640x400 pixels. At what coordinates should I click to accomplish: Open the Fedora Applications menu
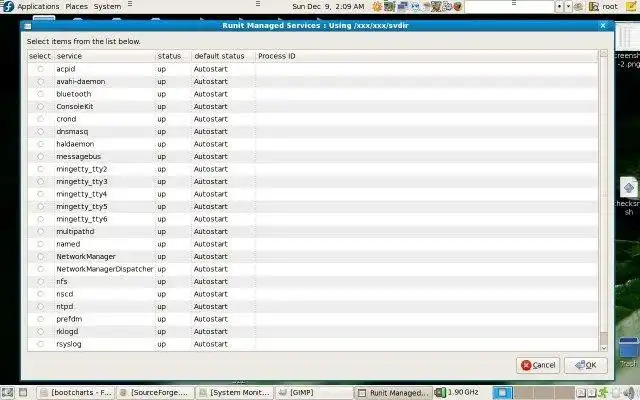(31, 7)
